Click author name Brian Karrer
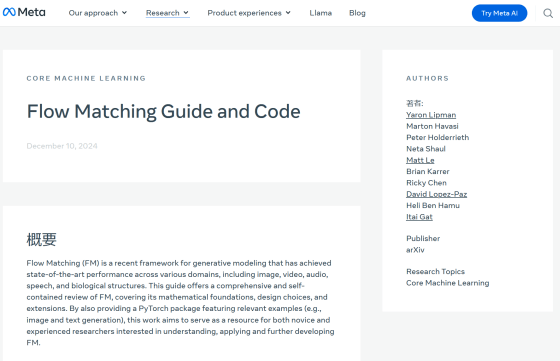The width and height of the screenshot is (560, 361). (x=428, y=171)
